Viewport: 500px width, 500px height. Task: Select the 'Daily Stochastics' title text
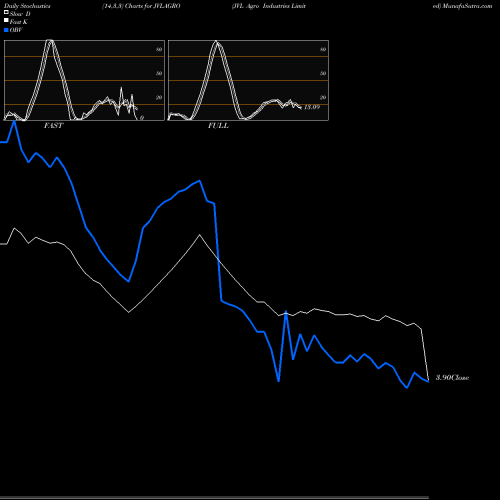click(27, 6)
